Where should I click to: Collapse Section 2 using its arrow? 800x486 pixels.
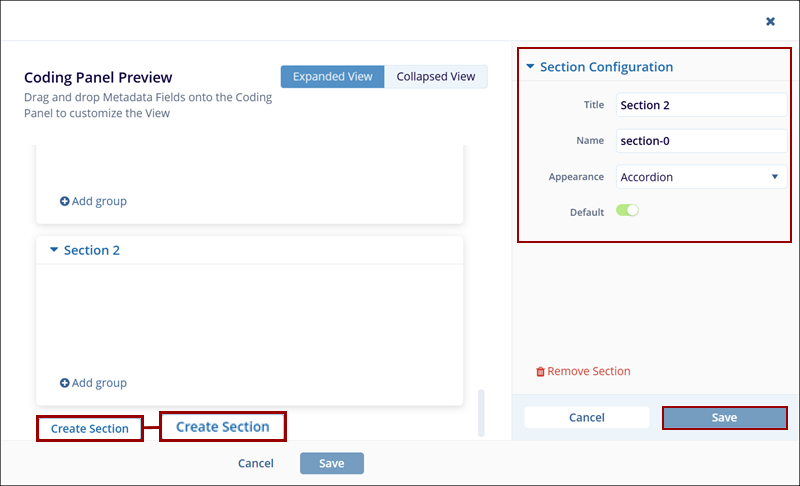click(53, 250)
